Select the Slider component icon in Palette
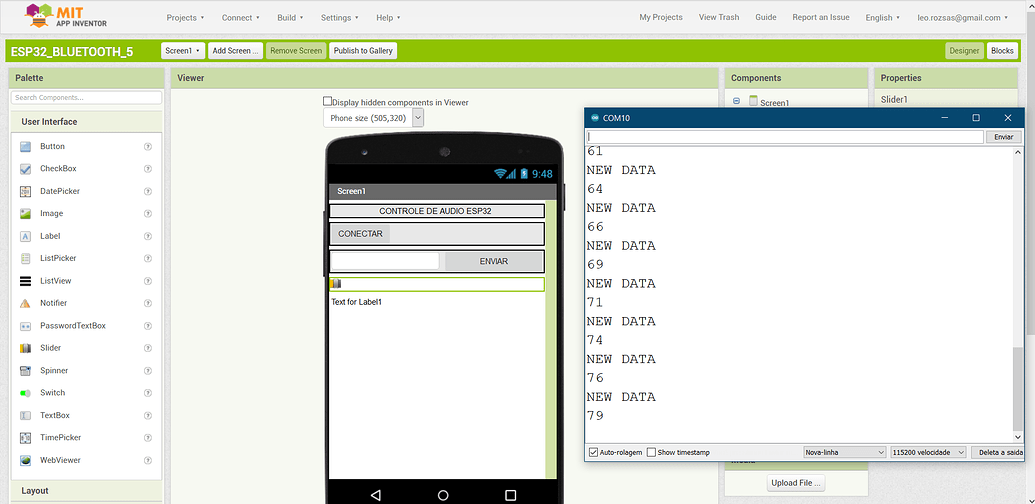Image resolution: width=1035 pixels, height=504 pixels. click(26, 348)
